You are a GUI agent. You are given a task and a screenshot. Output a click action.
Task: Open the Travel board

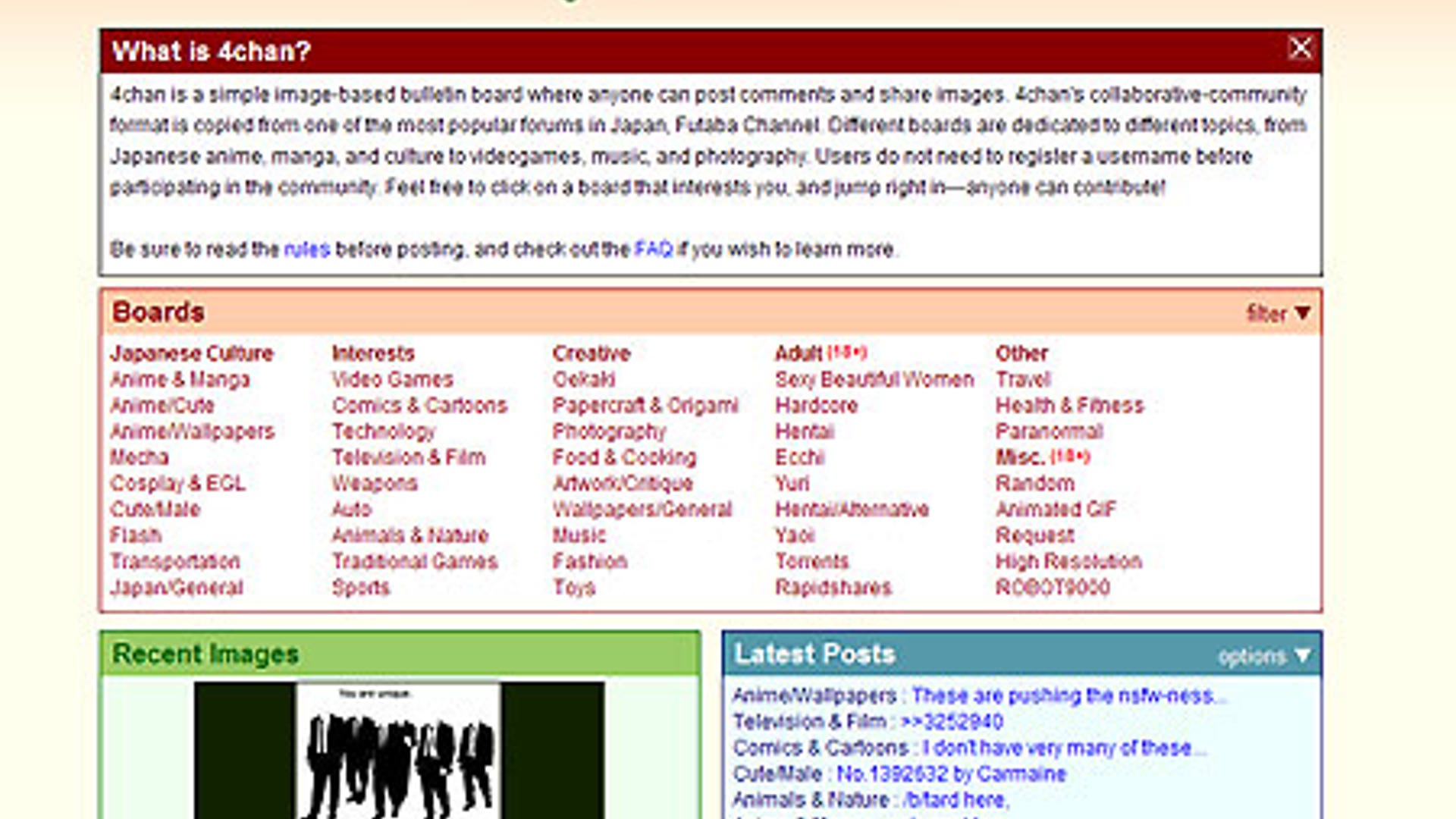(1024, 380)
